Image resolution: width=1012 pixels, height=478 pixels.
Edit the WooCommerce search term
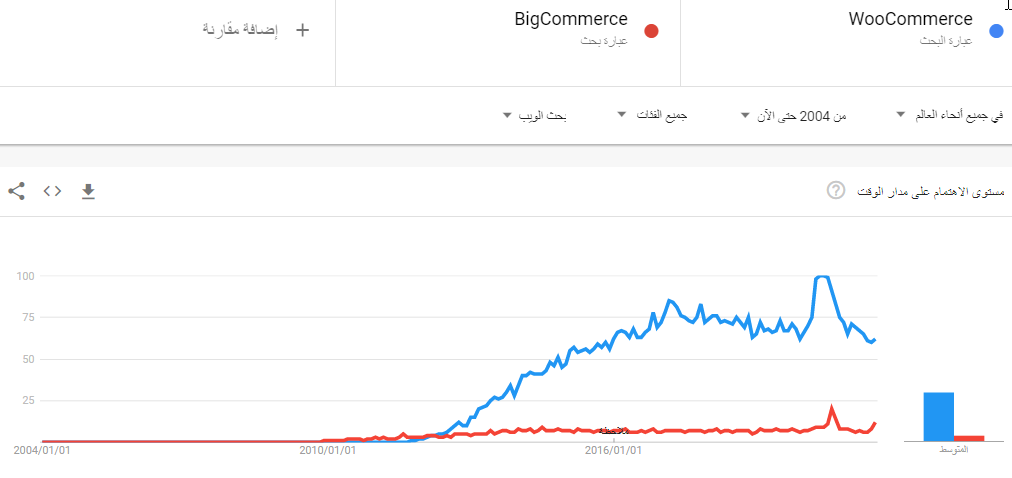(x=910, y=19)
